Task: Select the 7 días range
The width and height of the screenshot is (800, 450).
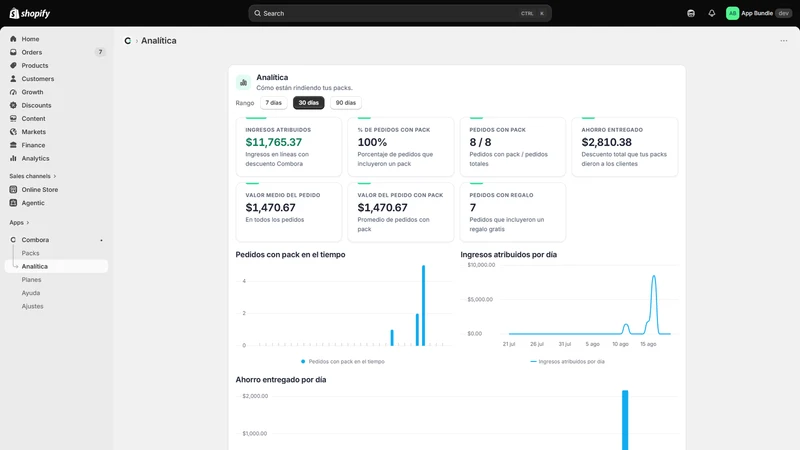Action: (273, 103)
